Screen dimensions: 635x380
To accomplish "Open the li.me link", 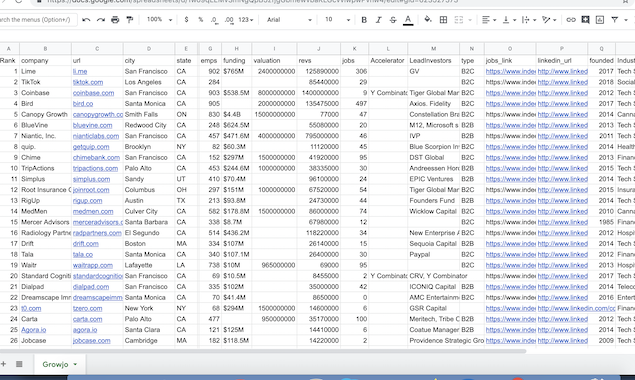I will point(80,71).
